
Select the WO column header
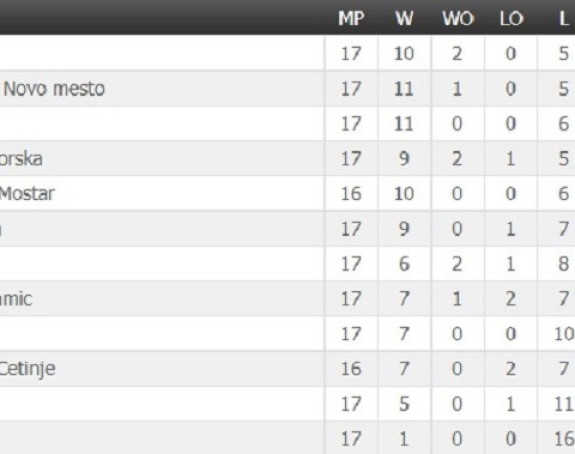[458, 18]
